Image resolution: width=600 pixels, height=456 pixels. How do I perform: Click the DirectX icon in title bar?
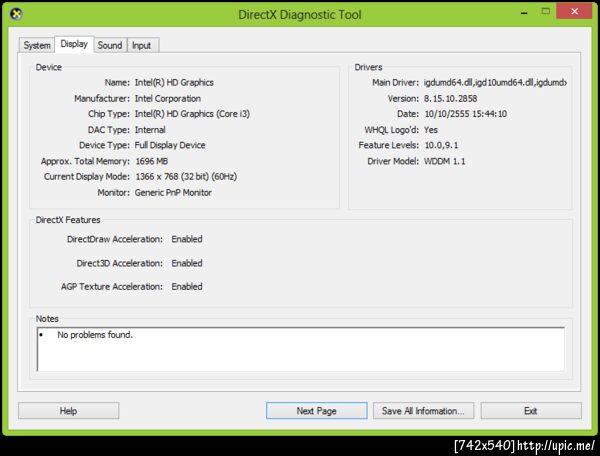(x=16, y=14)
